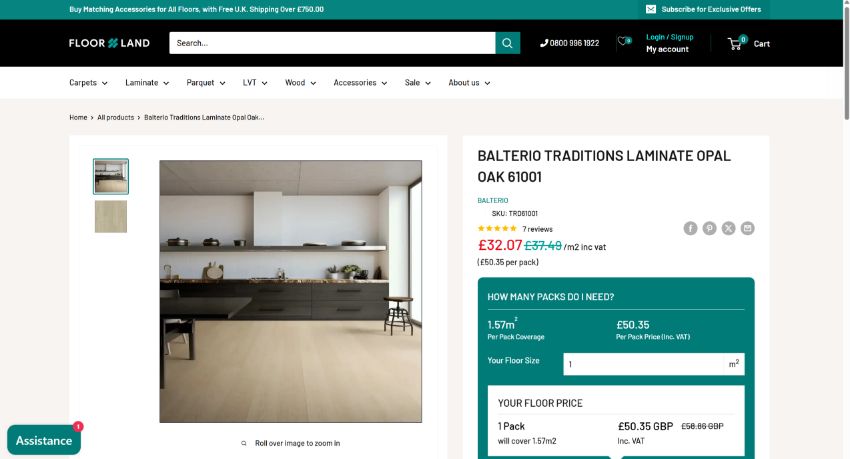Go to All products breadcrumb

[115, 117]
